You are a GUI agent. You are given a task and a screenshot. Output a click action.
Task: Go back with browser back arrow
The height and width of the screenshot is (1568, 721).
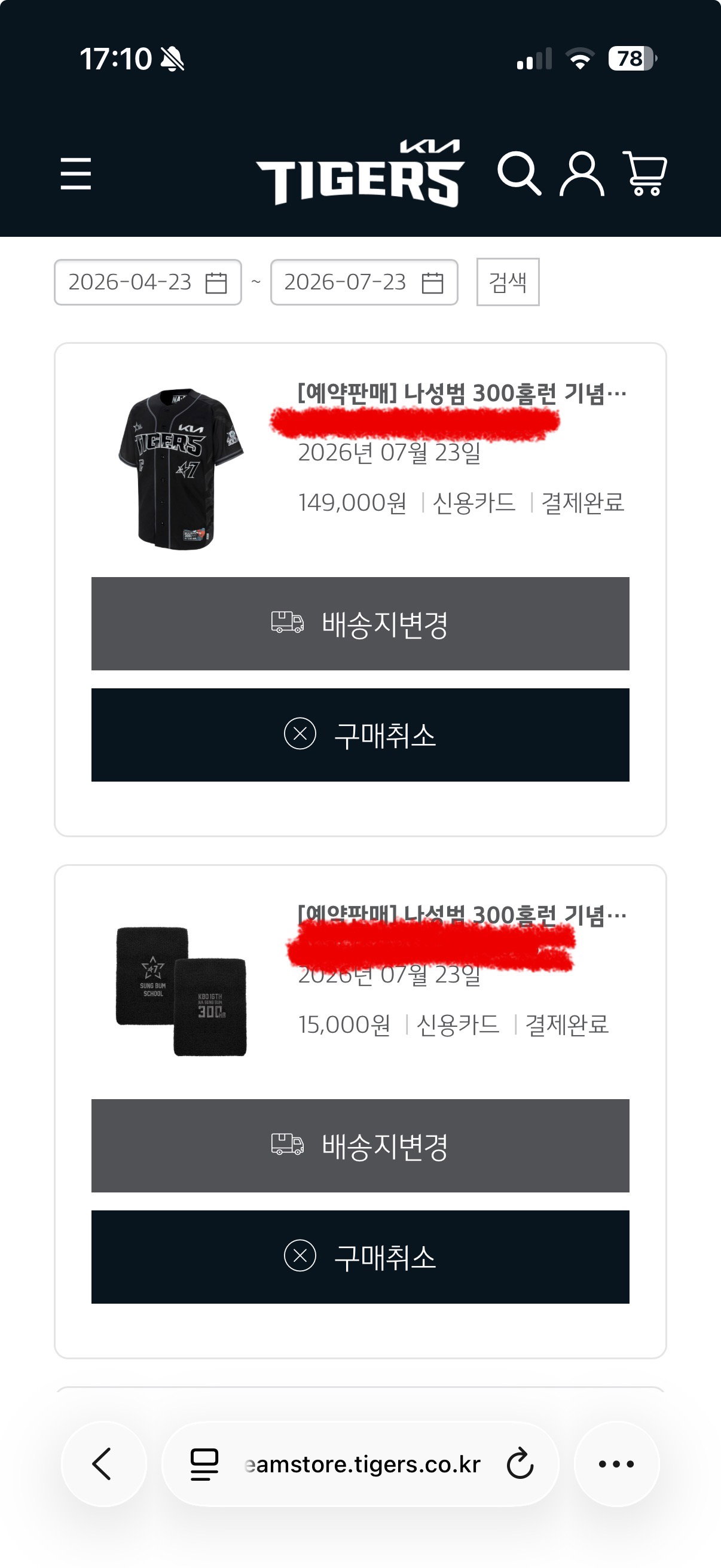(103, 1464)
